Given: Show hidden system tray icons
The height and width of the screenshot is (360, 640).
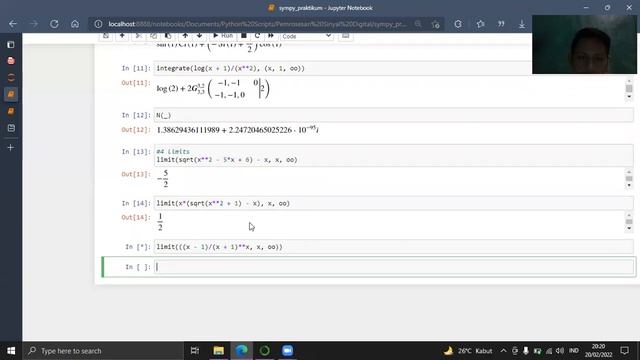Looking at the screenshot, I should coord(503,351).
